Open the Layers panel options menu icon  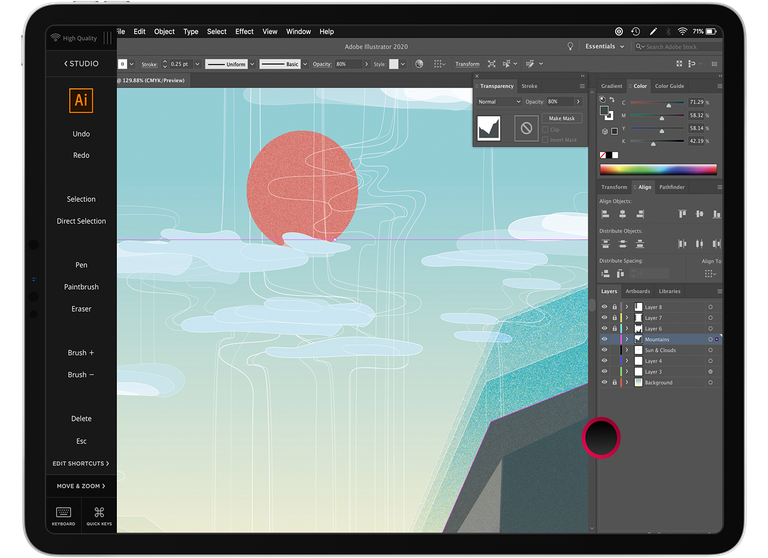tap(719, 291)
